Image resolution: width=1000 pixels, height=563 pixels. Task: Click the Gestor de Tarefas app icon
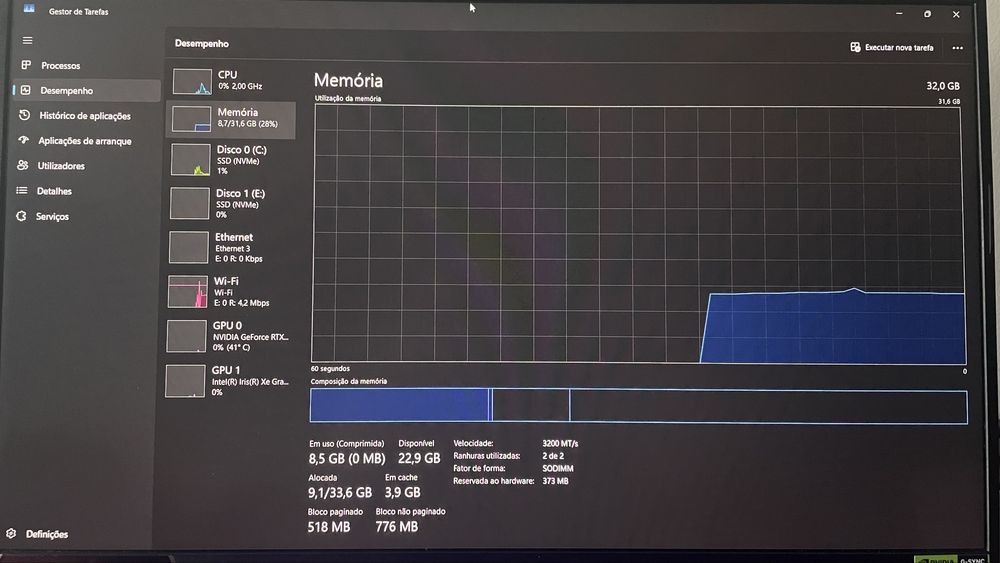[x=29, y=9]
